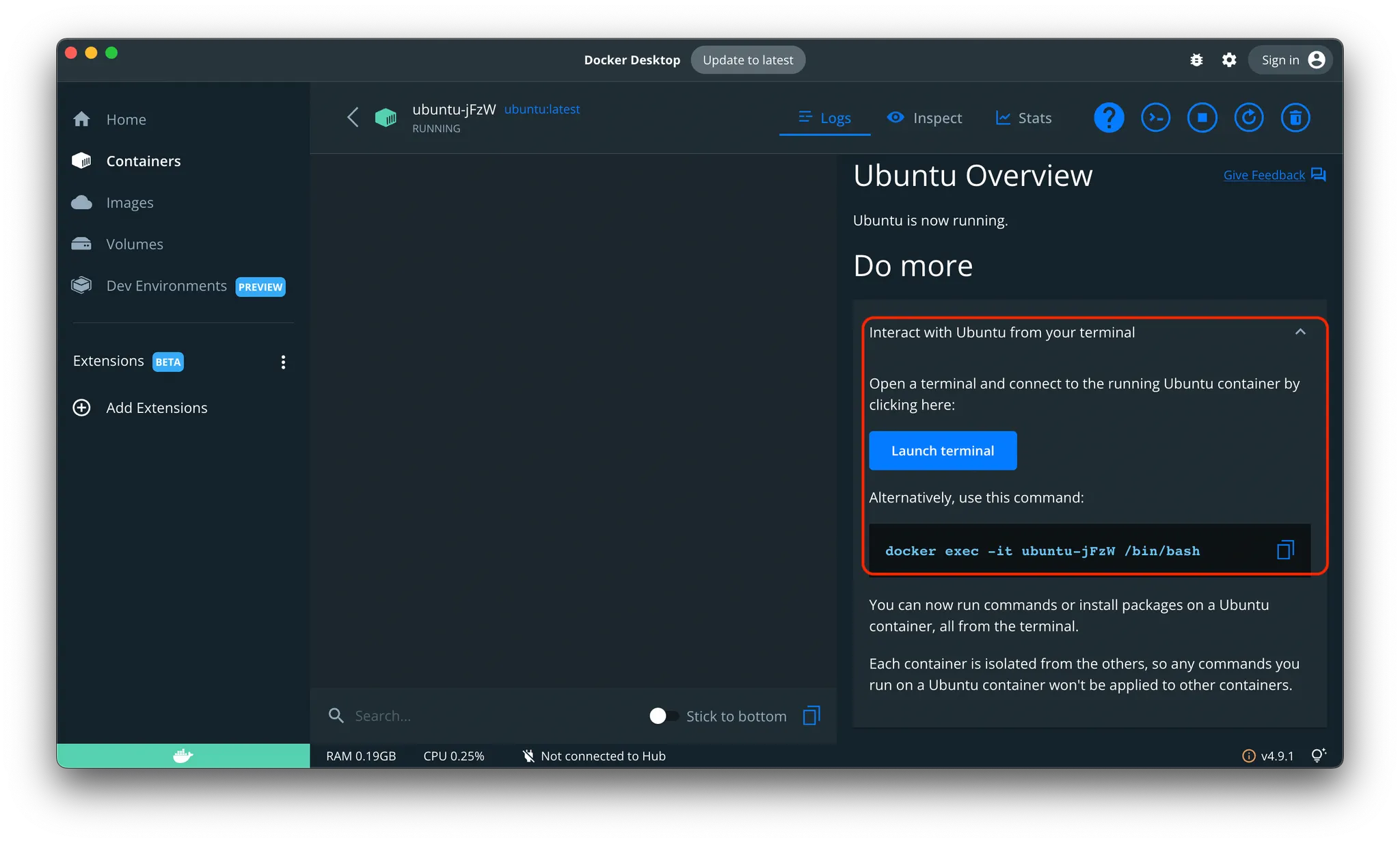Switch to the Inspect tab
The height and width of the screenshot is (843, 1400).
pyautogui.click(x=924, y=118)
